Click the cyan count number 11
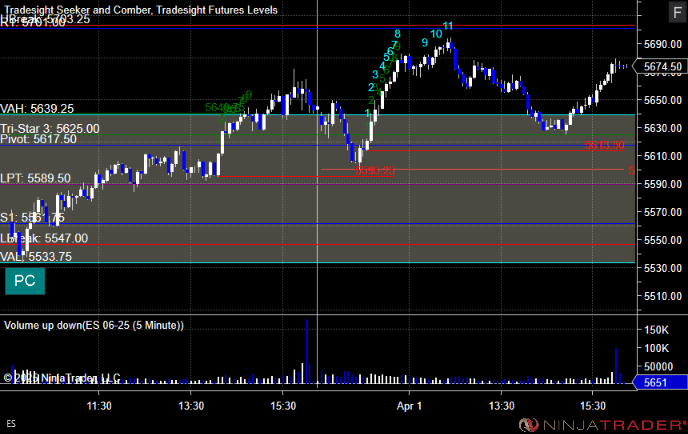 [x=448, y=26]
